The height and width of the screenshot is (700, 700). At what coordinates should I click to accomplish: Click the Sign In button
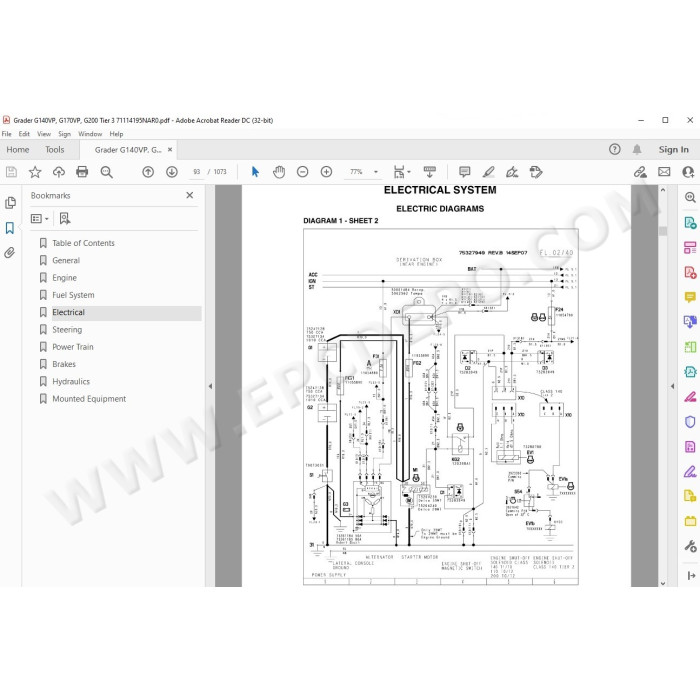[674, 150]
